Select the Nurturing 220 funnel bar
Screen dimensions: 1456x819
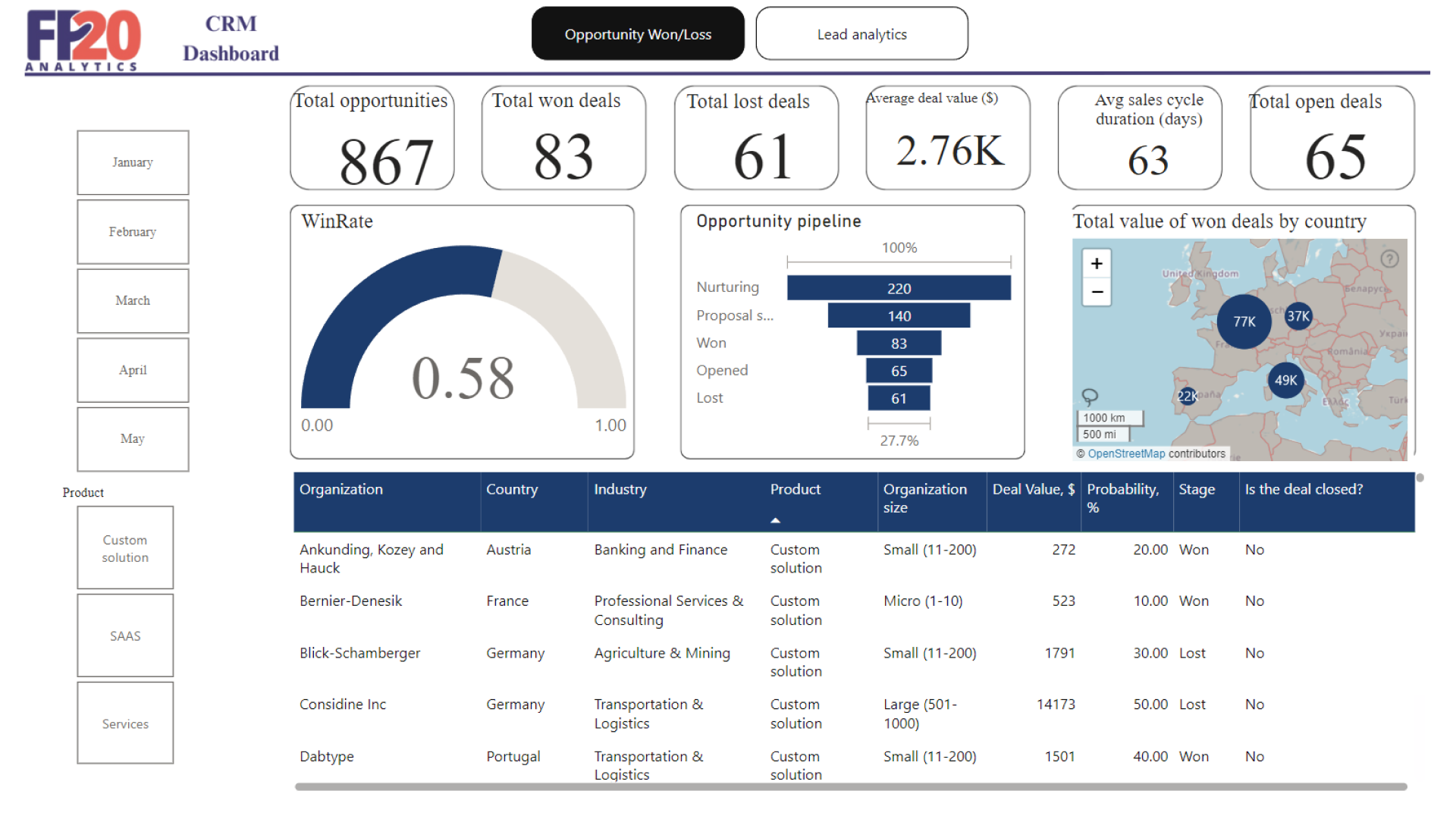899,288
